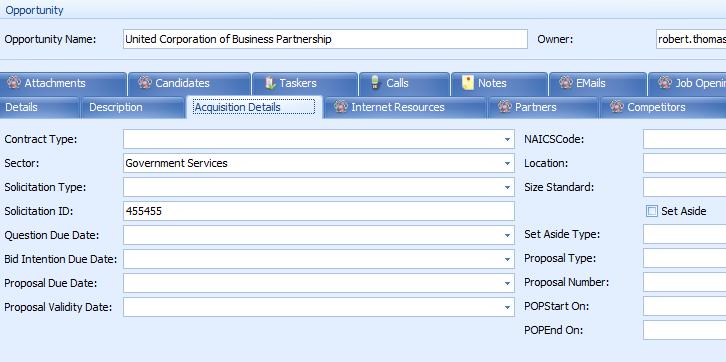Show the Notes tab

click(499, 83)
